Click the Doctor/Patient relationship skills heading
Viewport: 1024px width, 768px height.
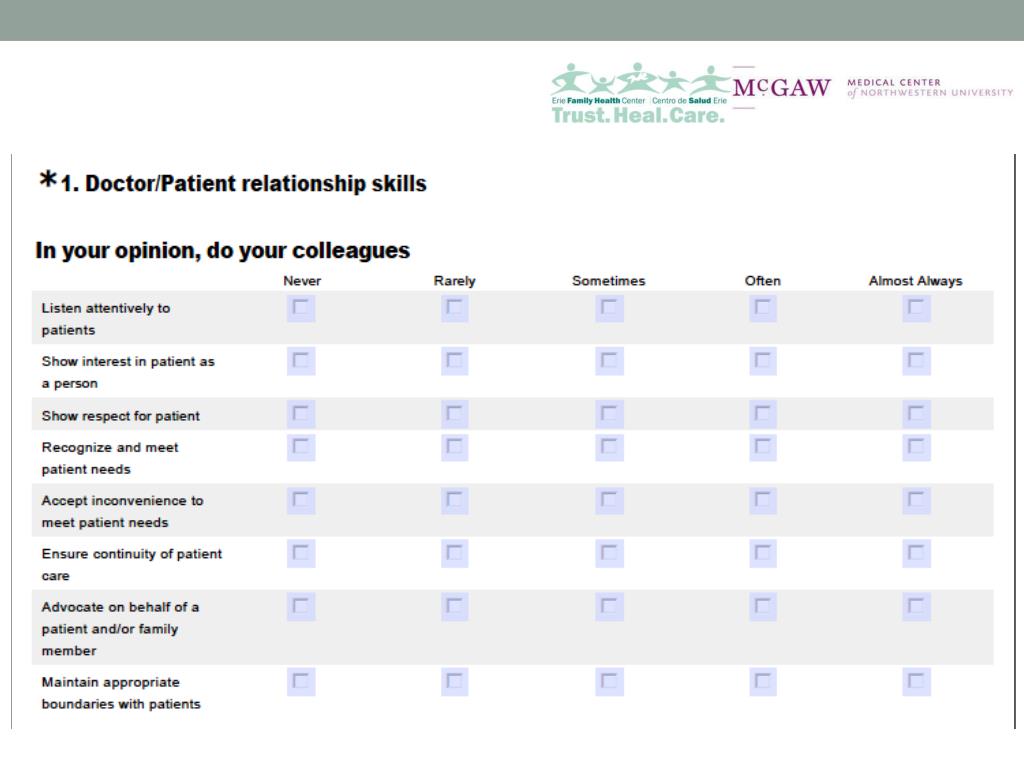[x=233, y=183]
